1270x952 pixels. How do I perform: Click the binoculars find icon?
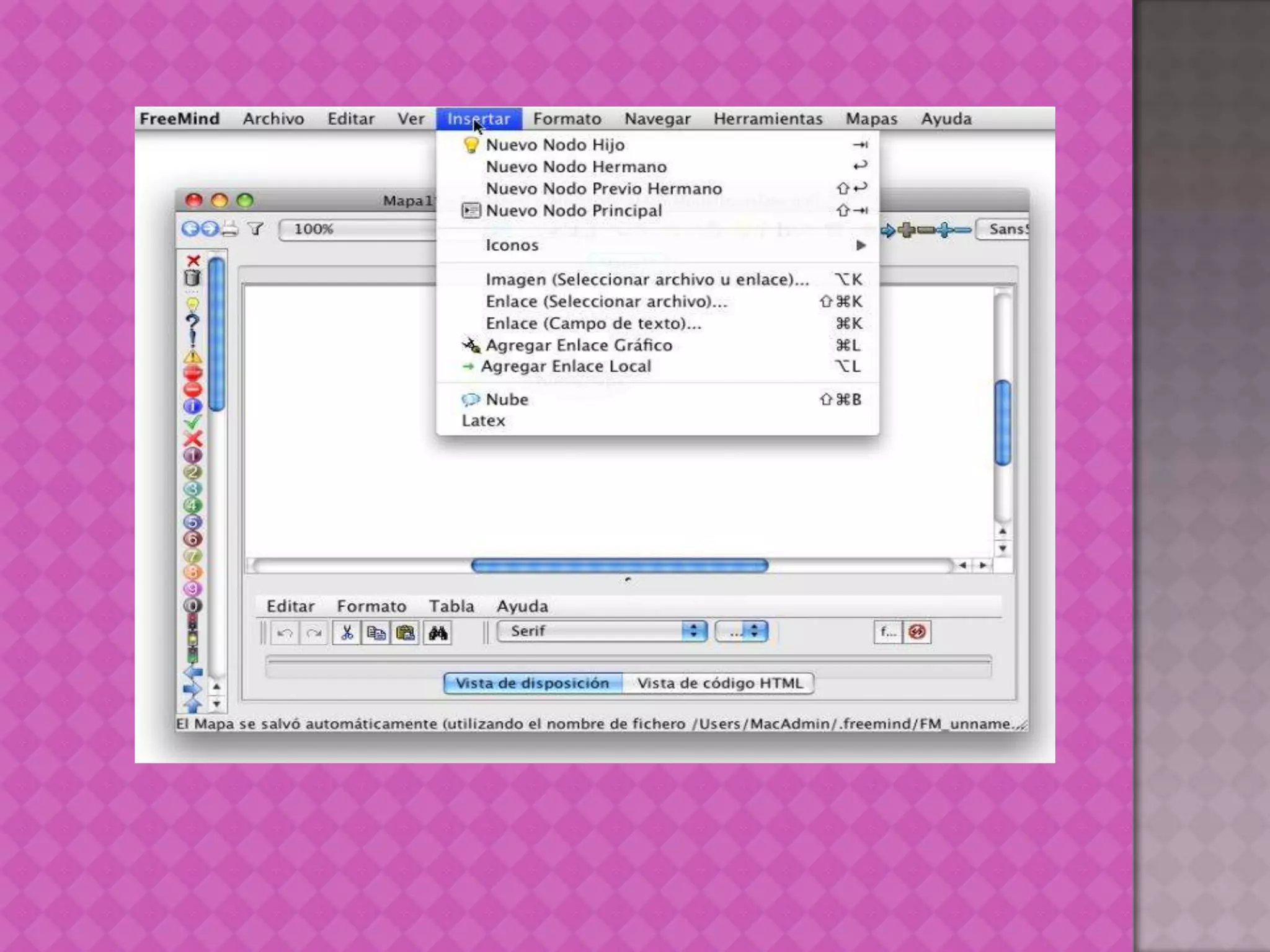tap(438, 633)
